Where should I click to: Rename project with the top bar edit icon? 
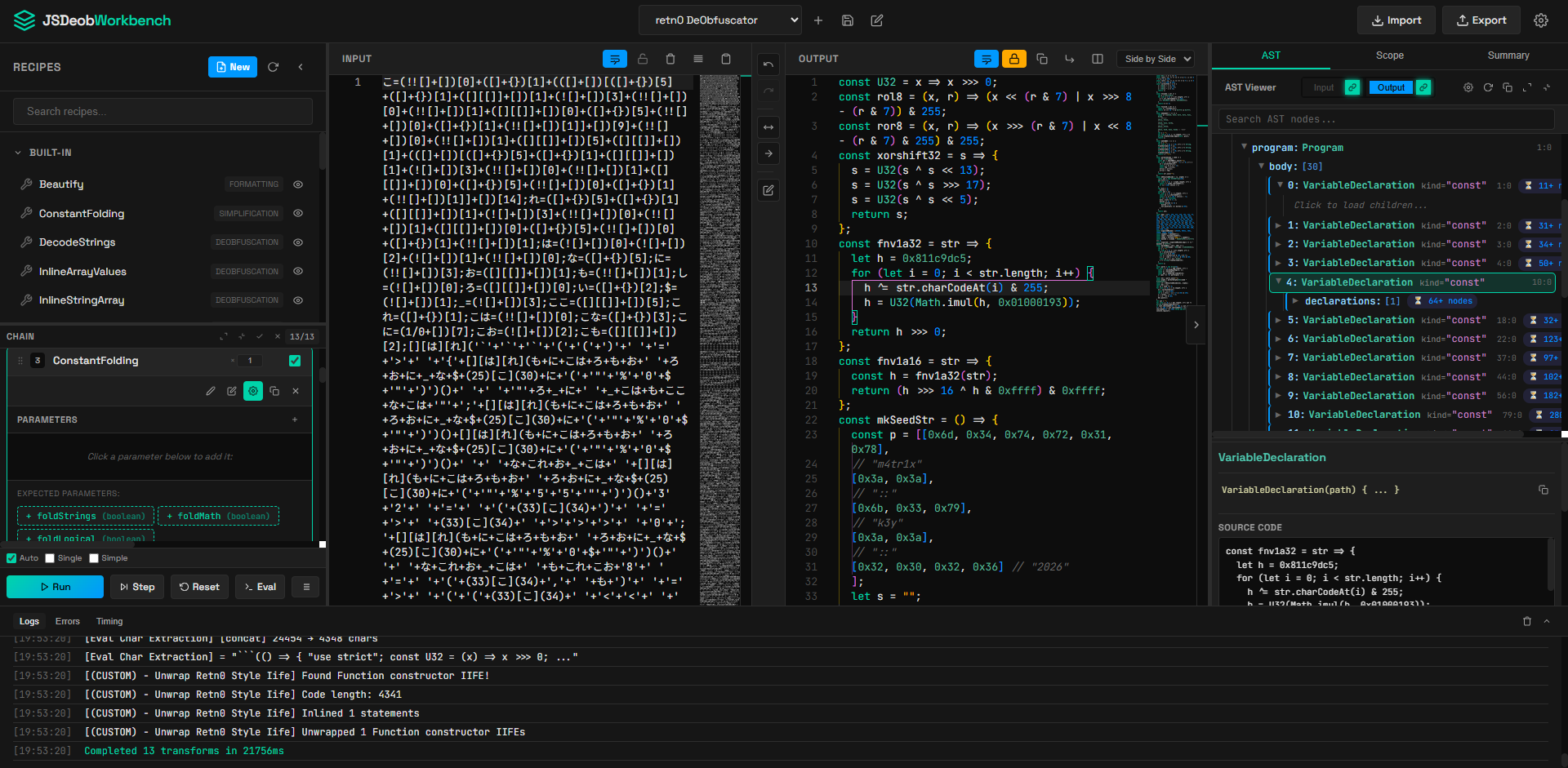(x=877, y=20)
